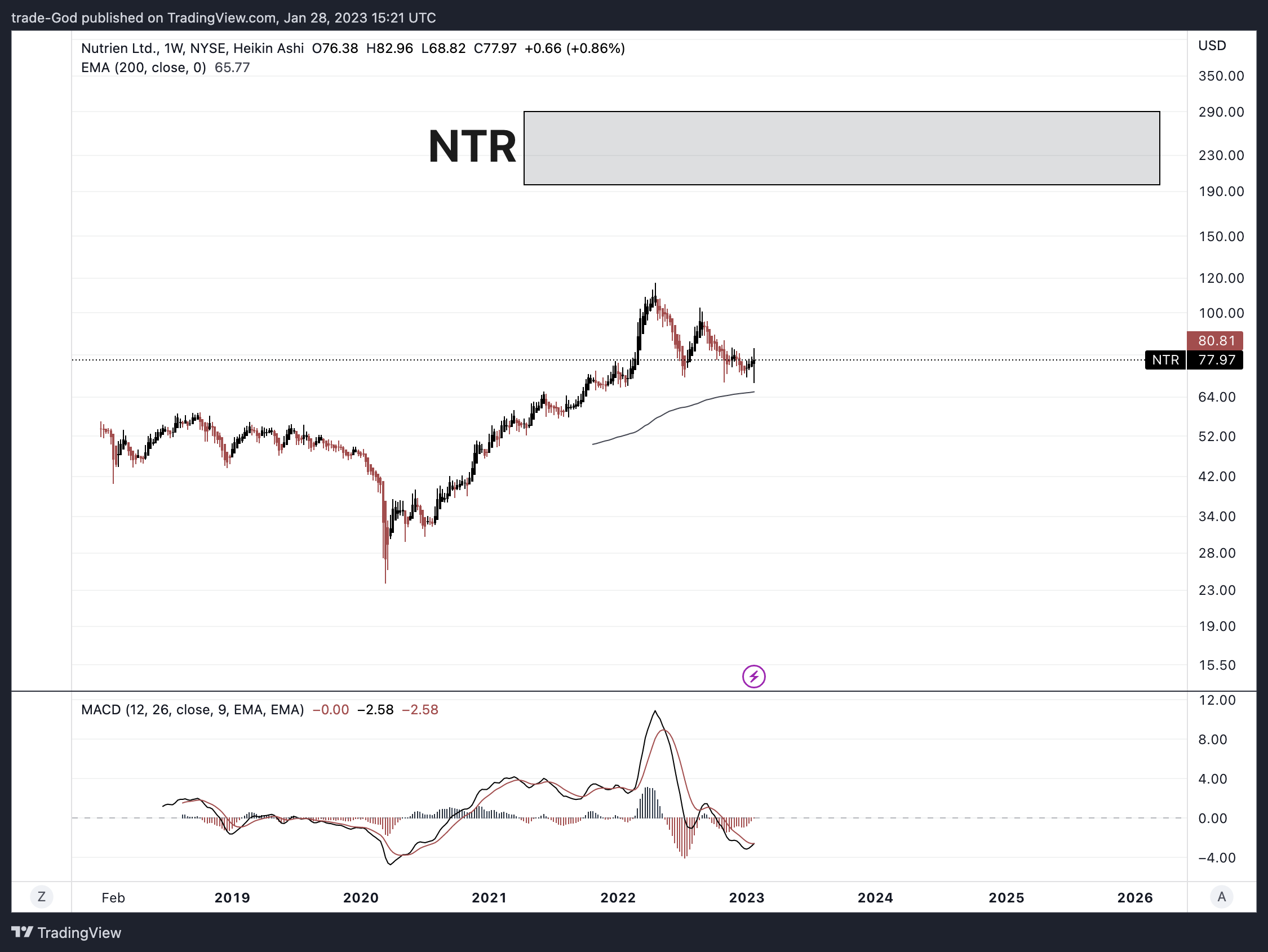
Task: Click the 2019 time axis label
Action: pyautogui.click(x=232, y=897)
